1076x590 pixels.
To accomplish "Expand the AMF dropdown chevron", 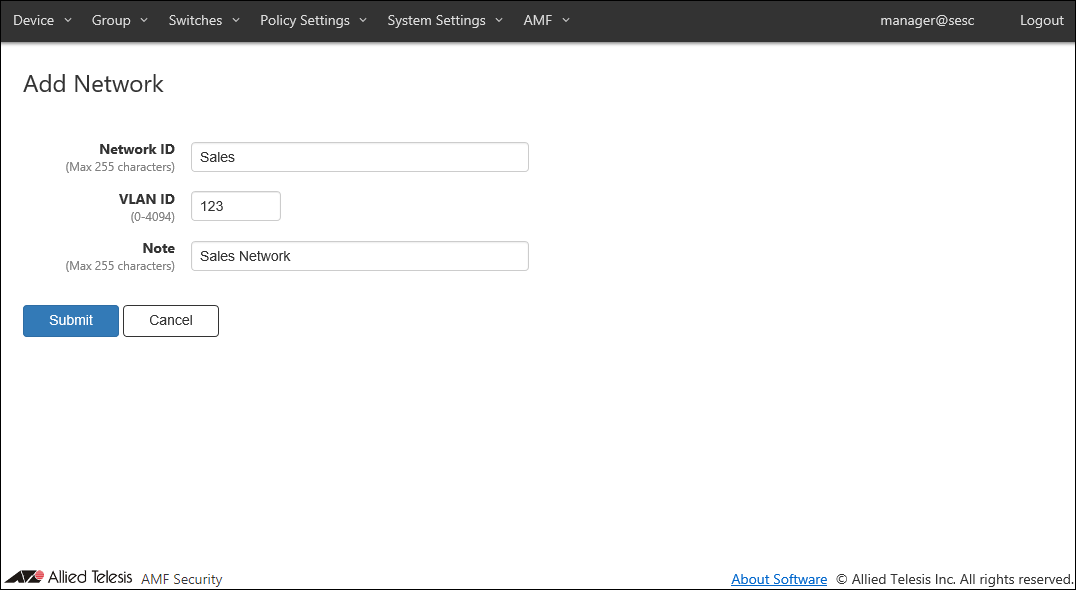I will click(566, 20).
